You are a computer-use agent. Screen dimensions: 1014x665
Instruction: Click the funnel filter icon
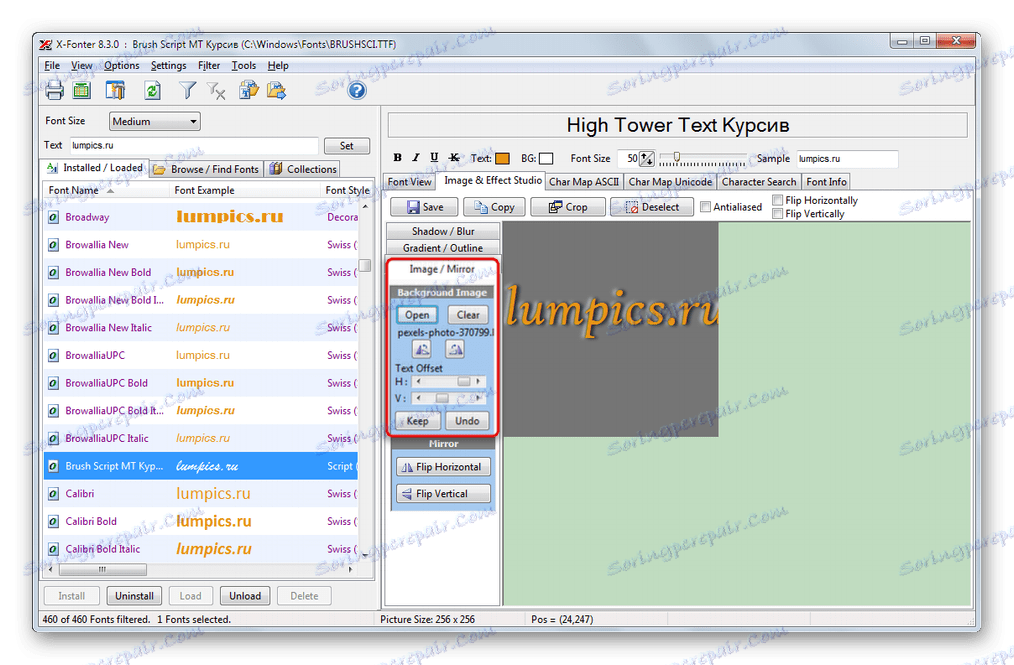point(188,91)
